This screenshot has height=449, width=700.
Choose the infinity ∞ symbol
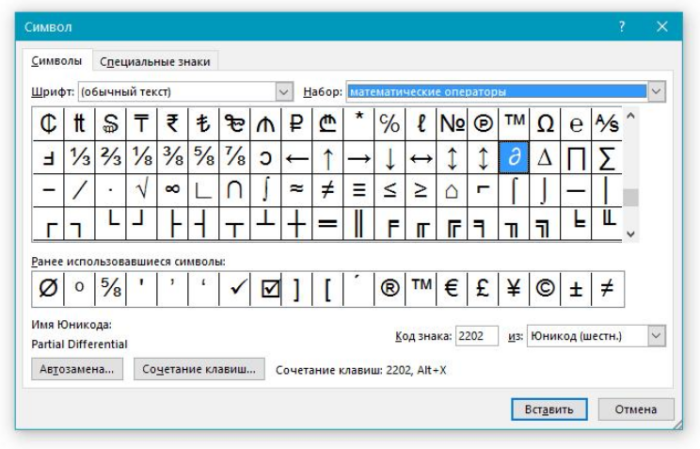[172, 190]
